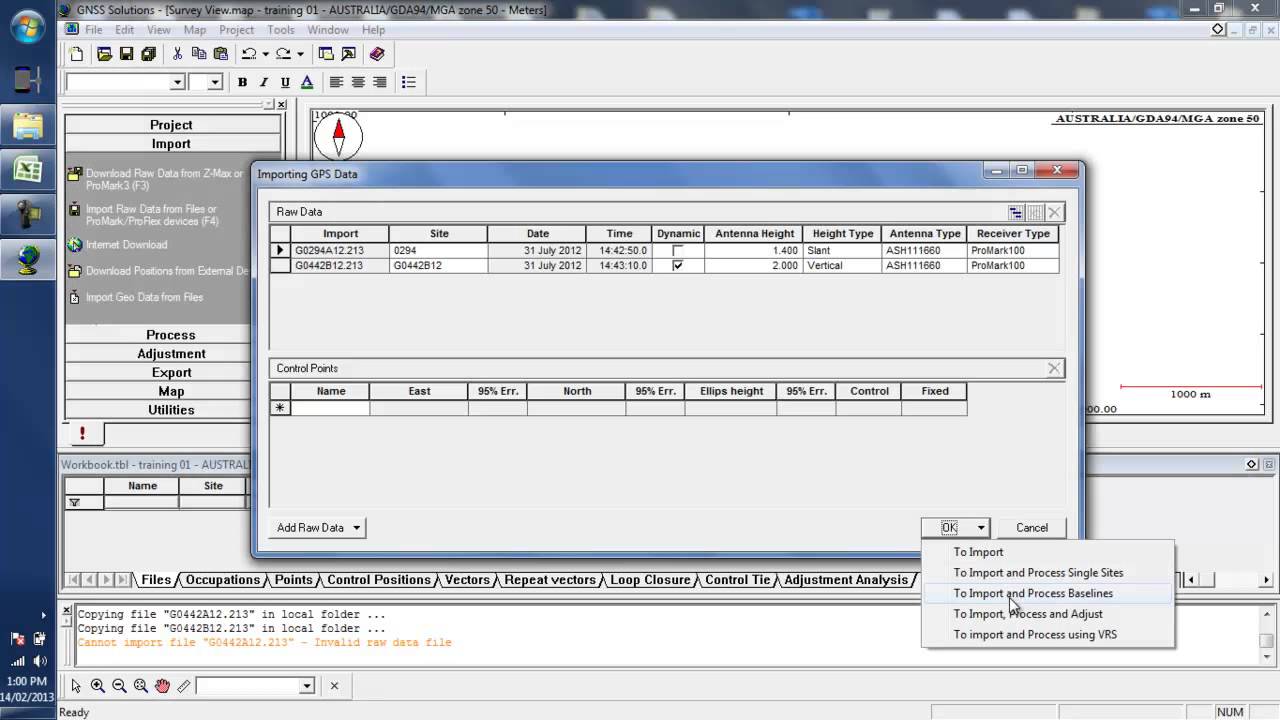Open the font name combo box
The width and height of the screenshot is (1280, 720).
click(x=125, y=82)
